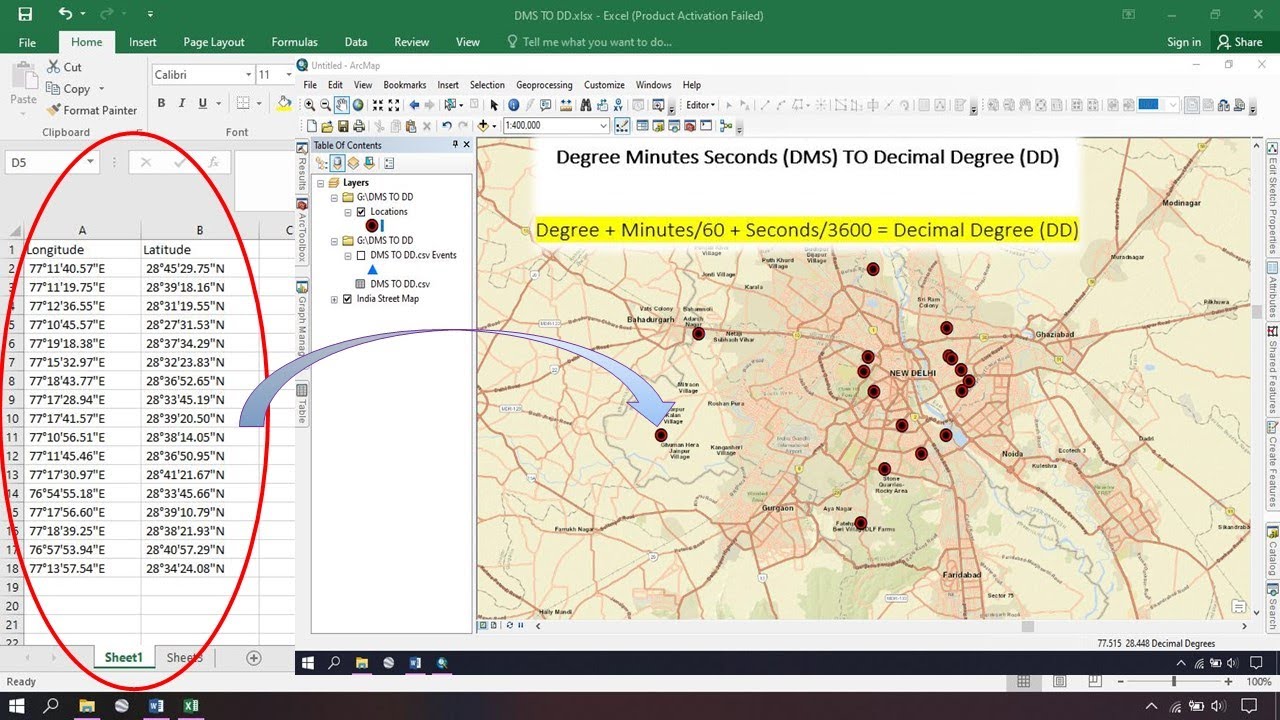Open the Editor dropdown menu
This screenshot has width=1280, height=720.
click(701, 105)
